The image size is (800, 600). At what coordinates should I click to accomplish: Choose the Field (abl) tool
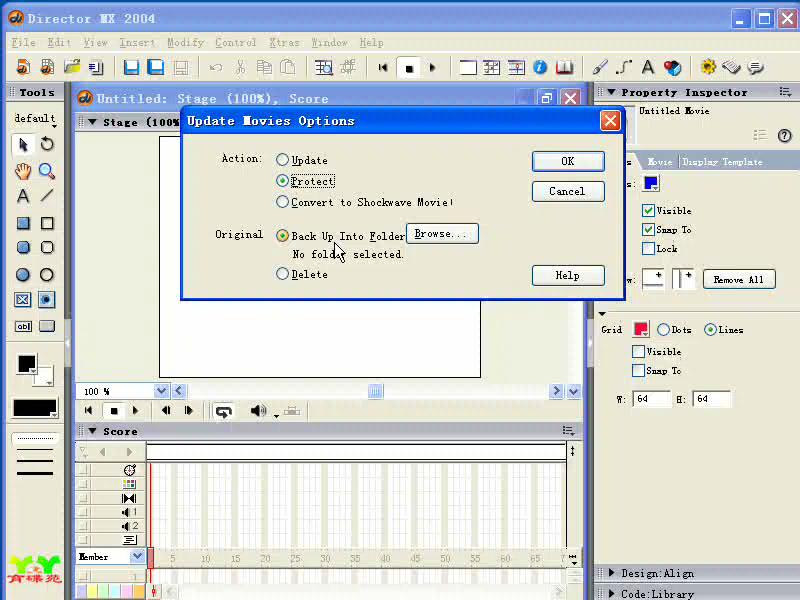23,326
